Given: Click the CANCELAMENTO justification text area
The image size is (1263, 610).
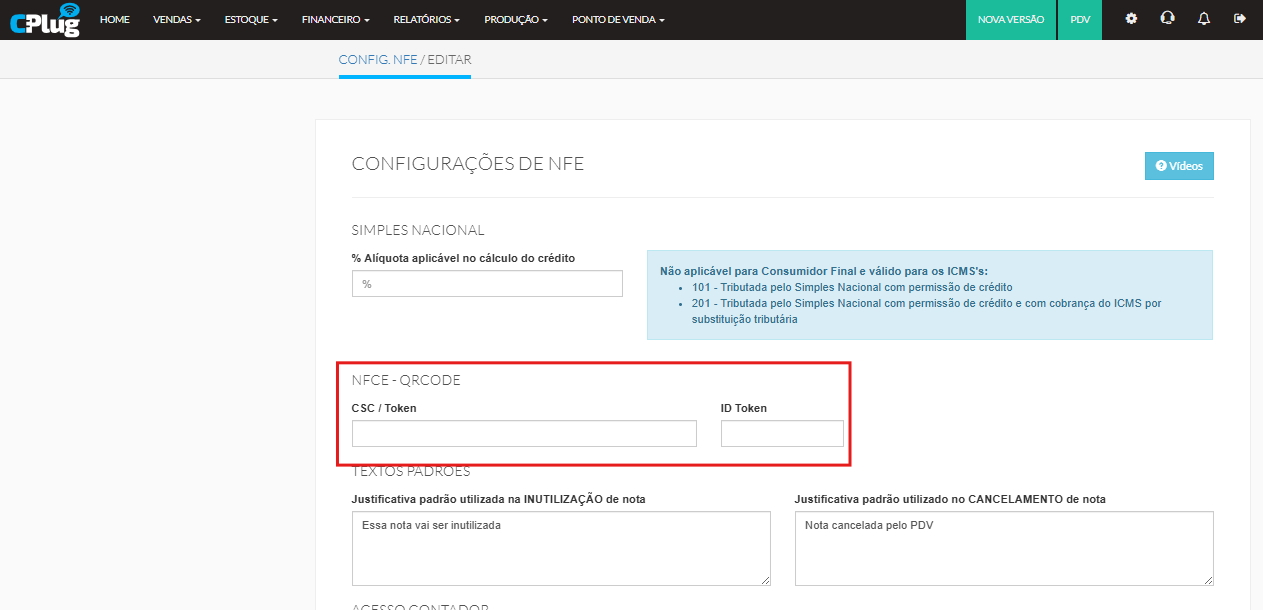Looking at the screenshot, I should 1003,548.
